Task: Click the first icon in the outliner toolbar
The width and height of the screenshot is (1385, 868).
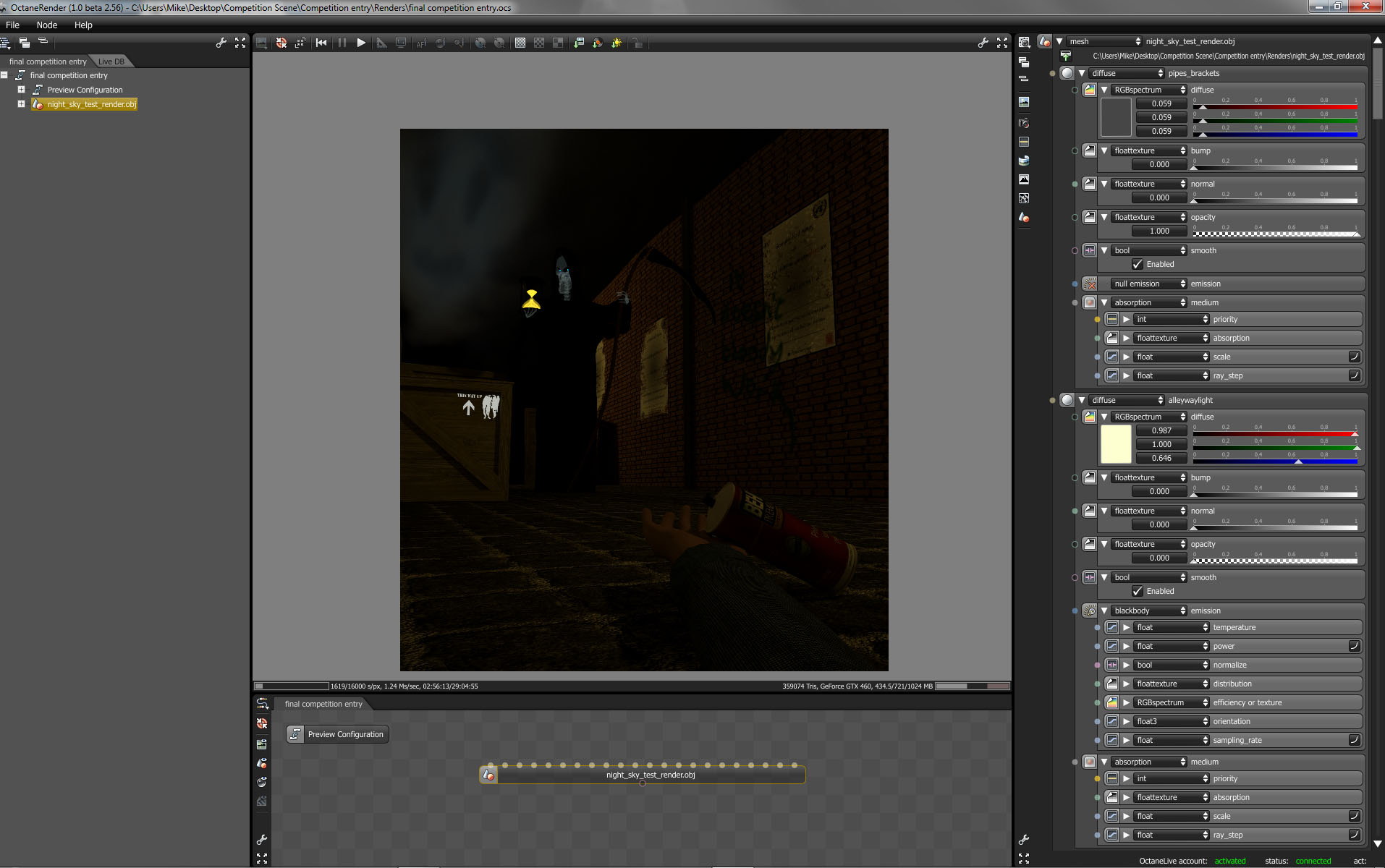Action: (x=6, y=43)
